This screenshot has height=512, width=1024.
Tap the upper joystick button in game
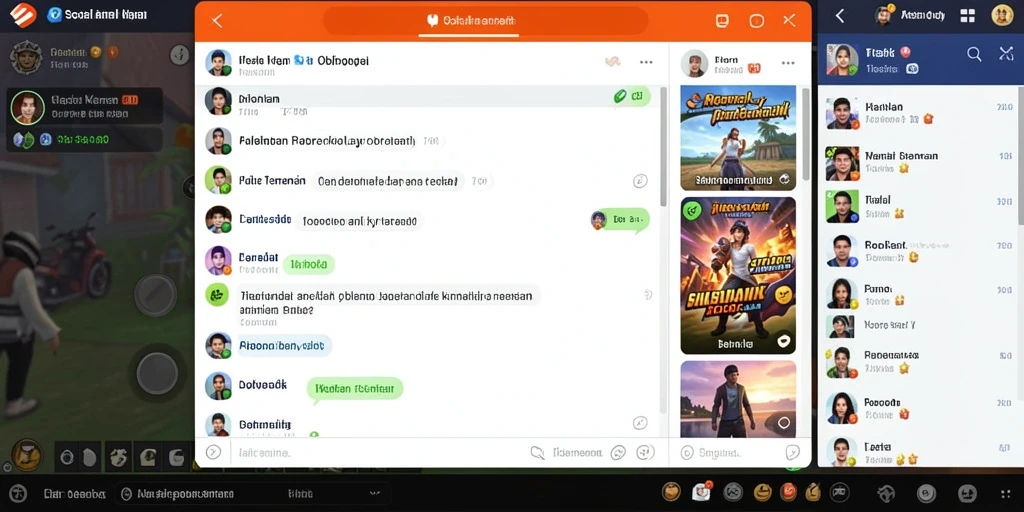pyautogui.click(x=155, y=295)
